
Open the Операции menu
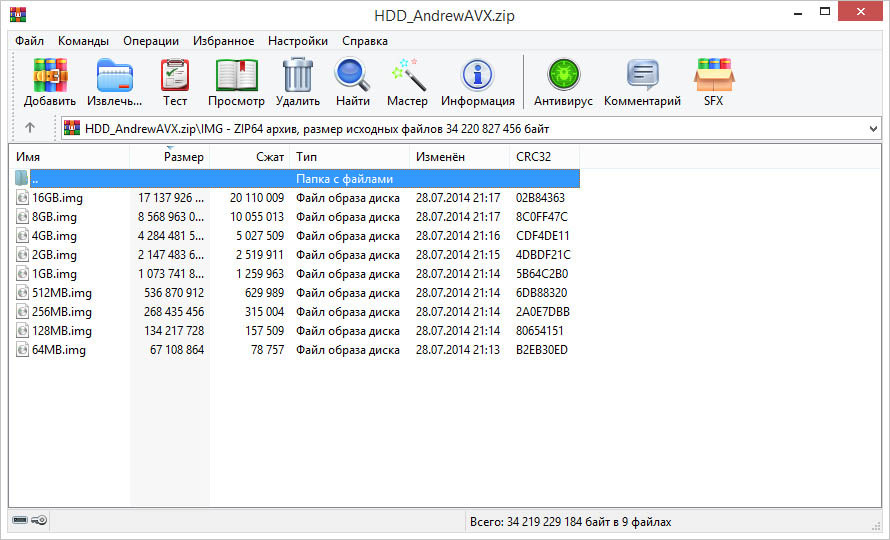pos(151,41)
